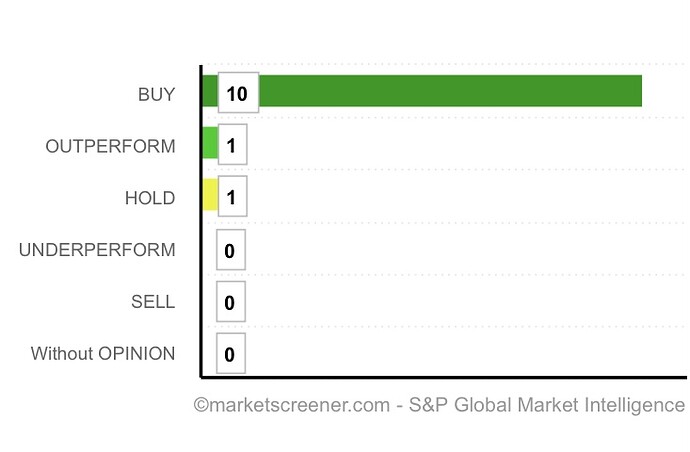Image resolution: width=690 pixels, height=452 pixels.
Task: Select the yellow HOLD bar
Action: [210, 195]
